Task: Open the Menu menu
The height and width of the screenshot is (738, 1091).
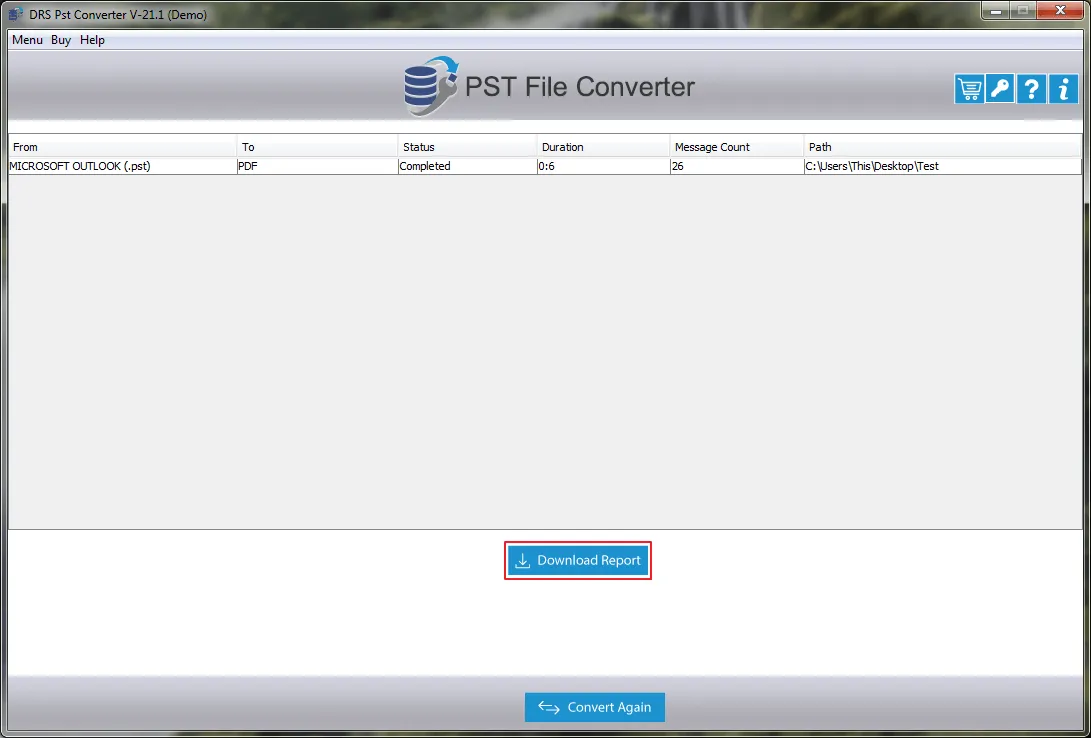Action: pos(27,40)
